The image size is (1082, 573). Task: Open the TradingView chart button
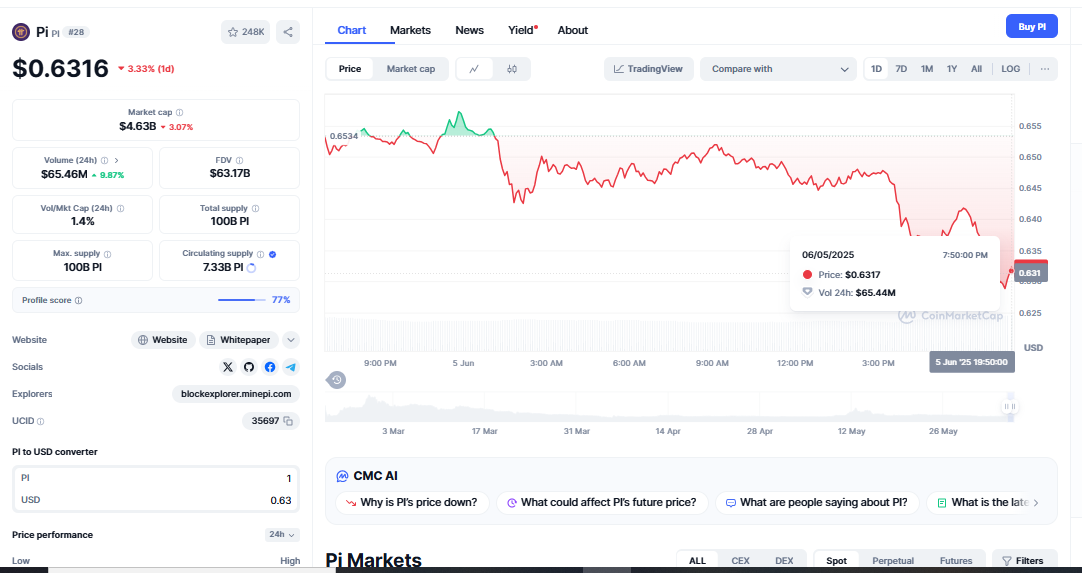[x=649, y=69]
